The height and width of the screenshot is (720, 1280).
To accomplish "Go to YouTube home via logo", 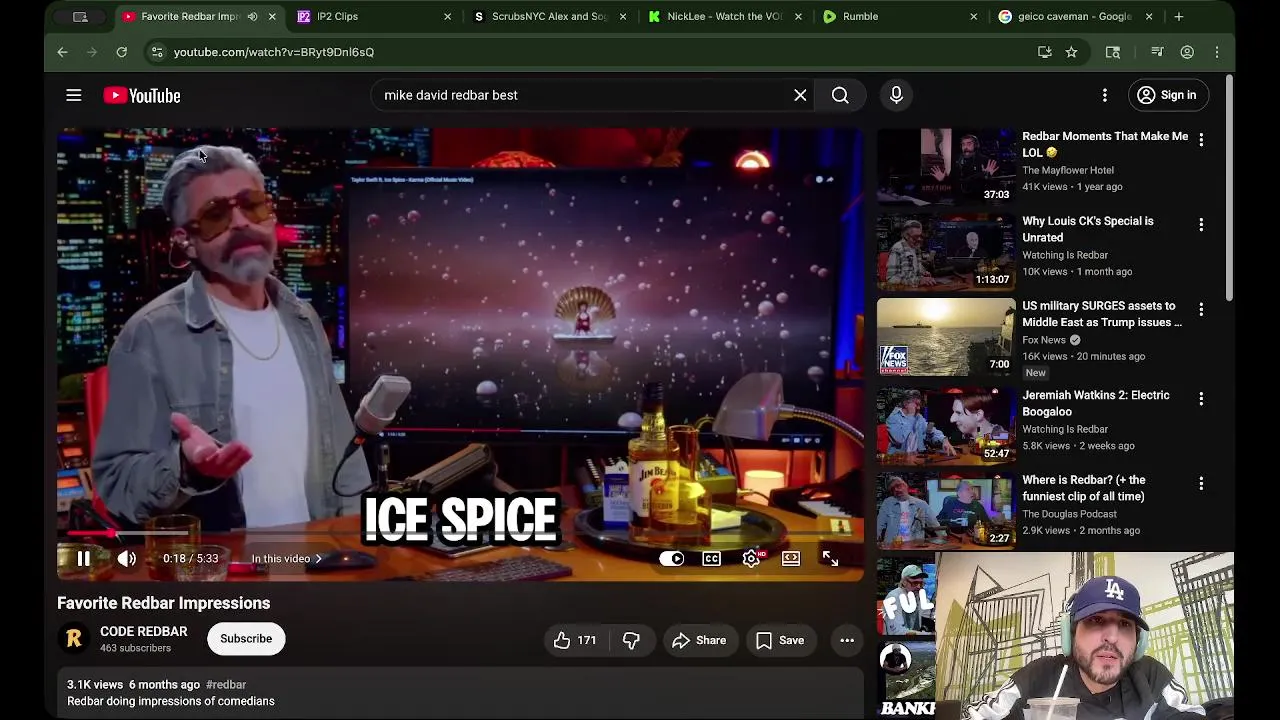I will [142, 96].
